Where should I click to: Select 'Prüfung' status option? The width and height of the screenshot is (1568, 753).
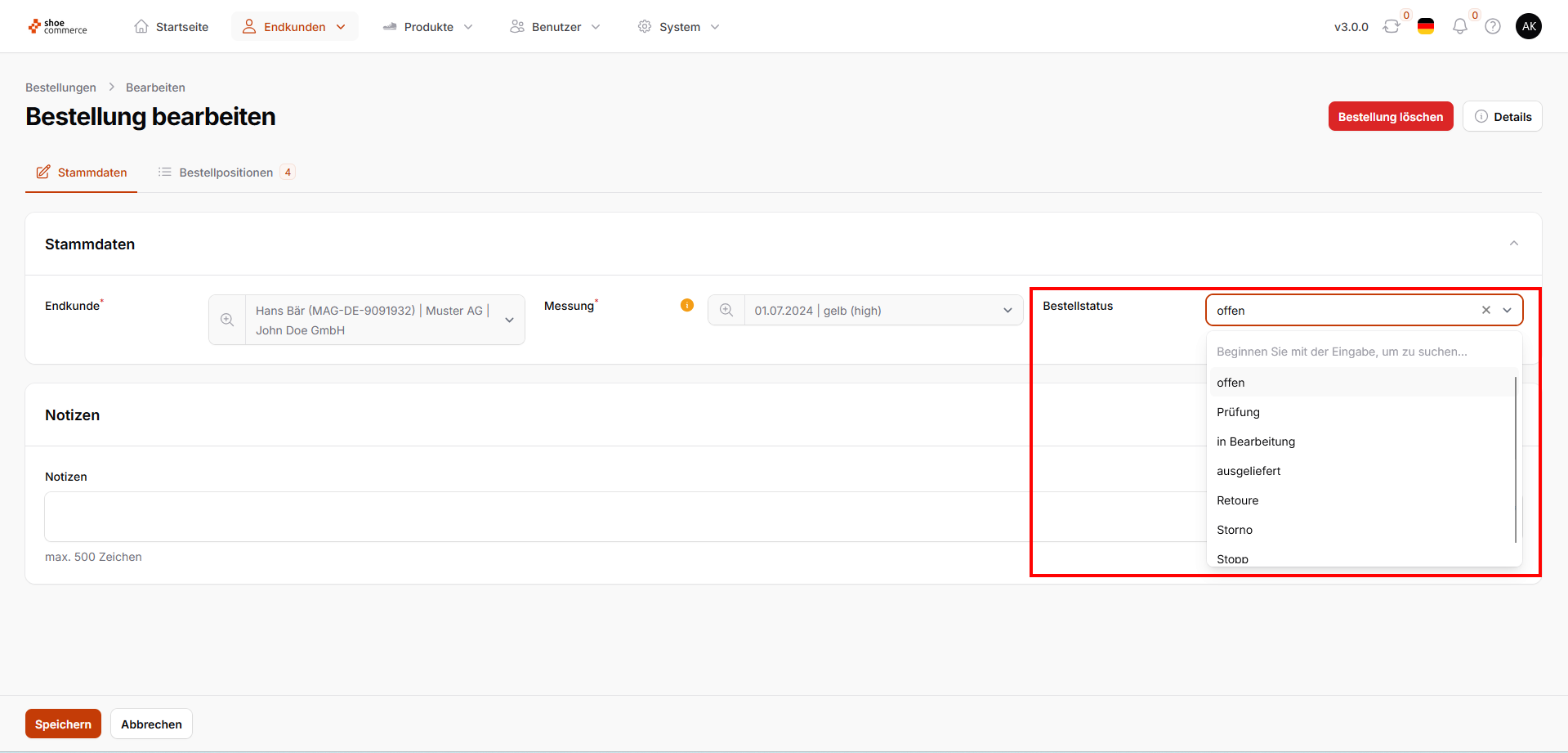[x=1362, y=412]
